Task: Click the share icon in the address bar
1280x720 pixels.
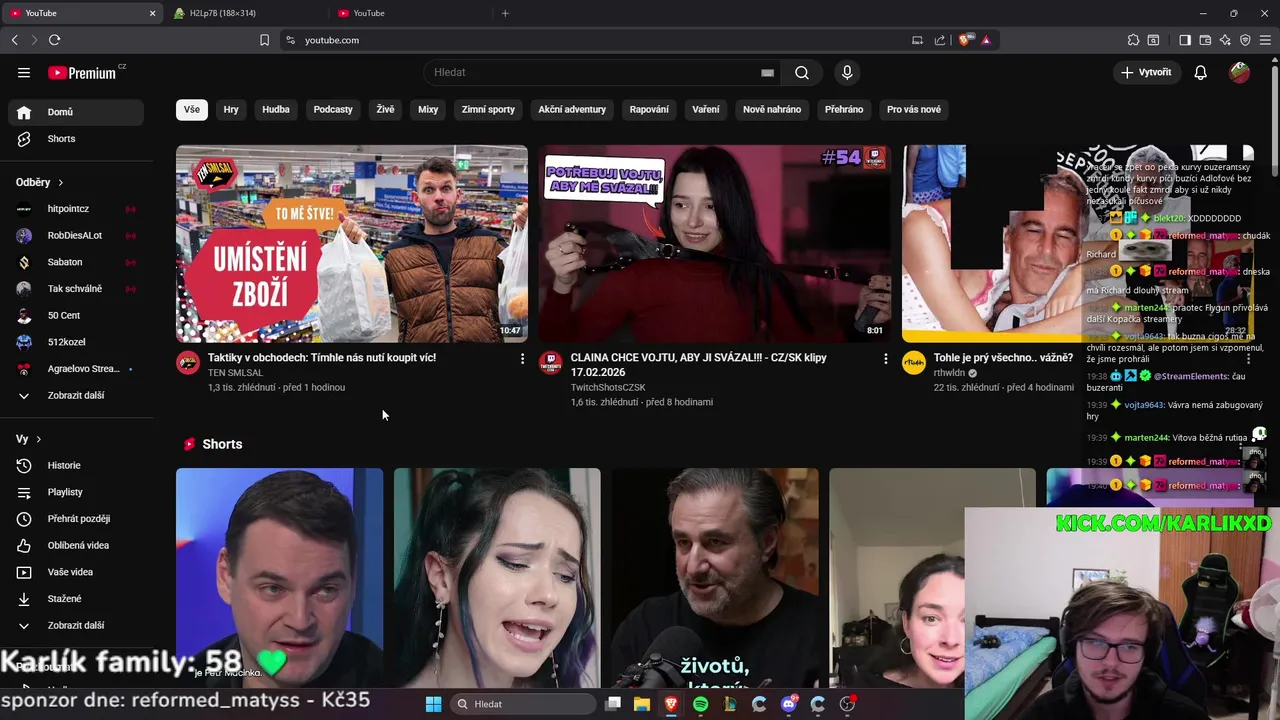Action: point(940,40)
